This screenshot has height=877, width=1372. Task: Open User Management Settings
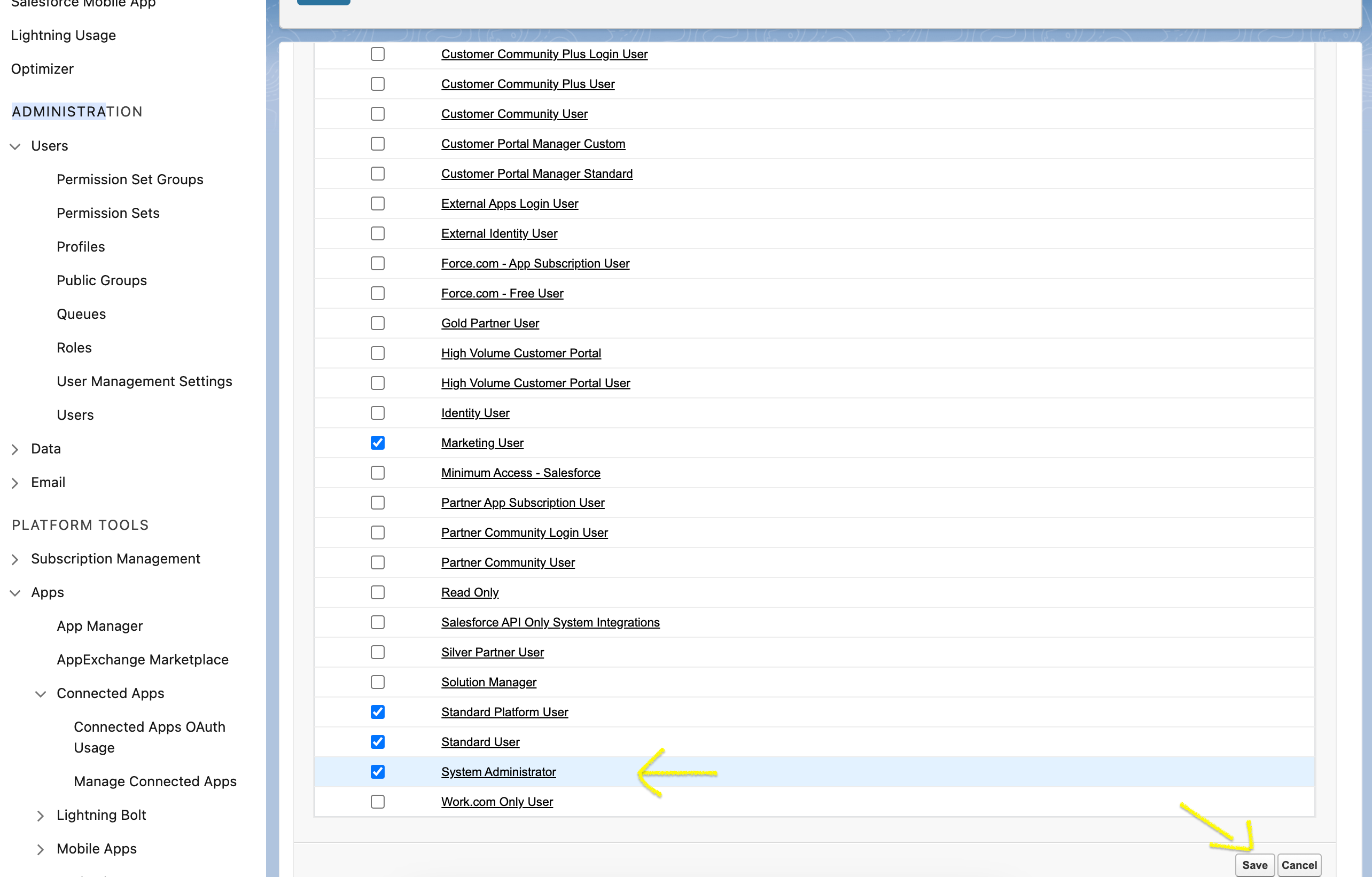coord(145,381)
